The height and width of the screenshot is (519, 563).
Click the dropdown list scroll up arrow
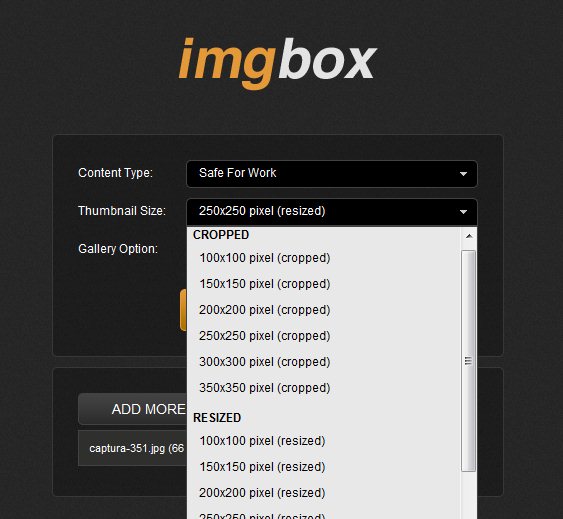469,236
